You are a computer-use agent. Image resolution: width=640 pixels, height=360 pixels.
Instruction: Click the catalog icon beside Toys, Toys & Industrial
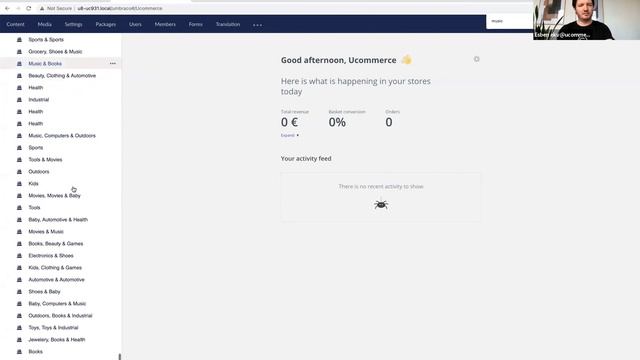coord(19,328)
